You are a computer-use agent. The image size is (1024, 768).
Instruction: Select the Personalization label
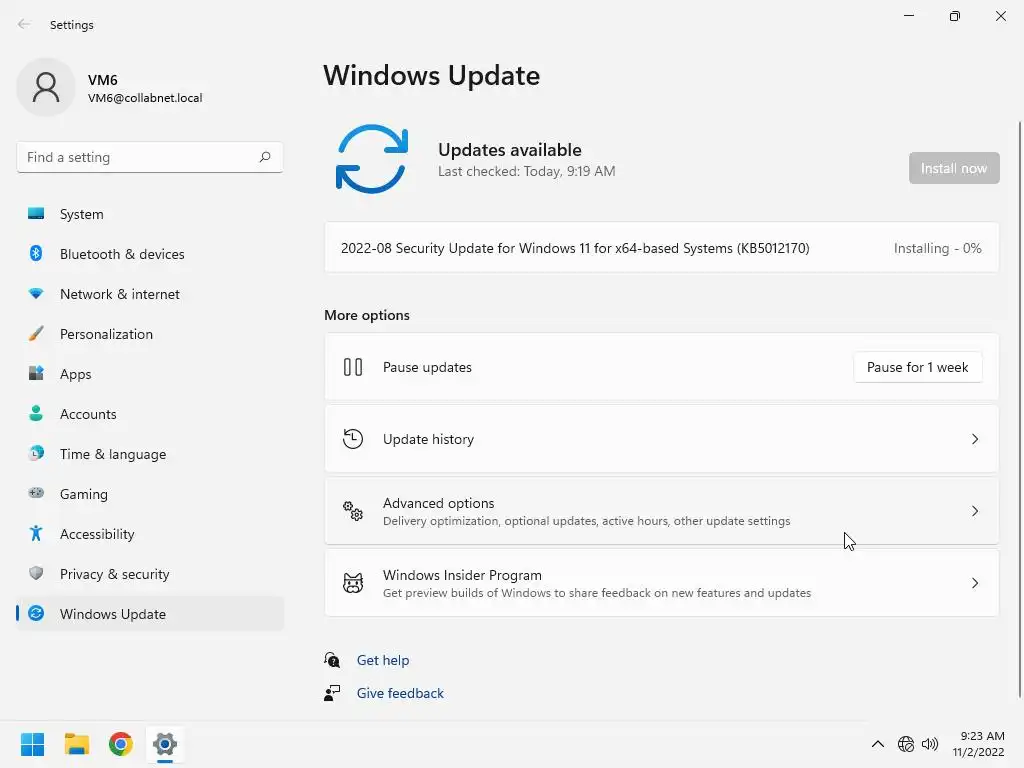pos(106,334)
